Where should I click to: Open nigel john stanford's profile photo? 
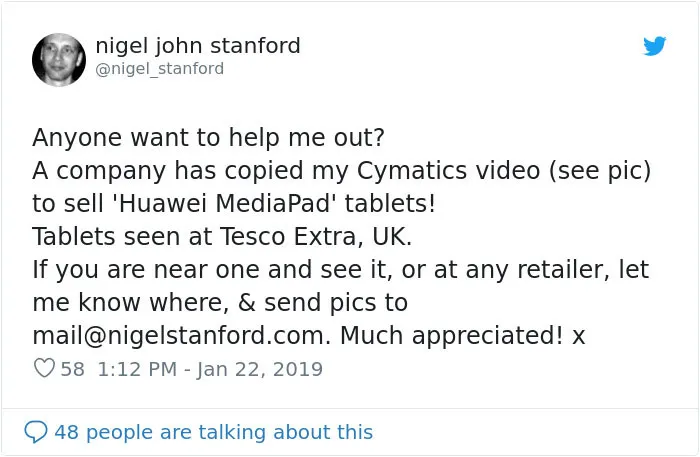pyautogui.click(x=59, y=60)
